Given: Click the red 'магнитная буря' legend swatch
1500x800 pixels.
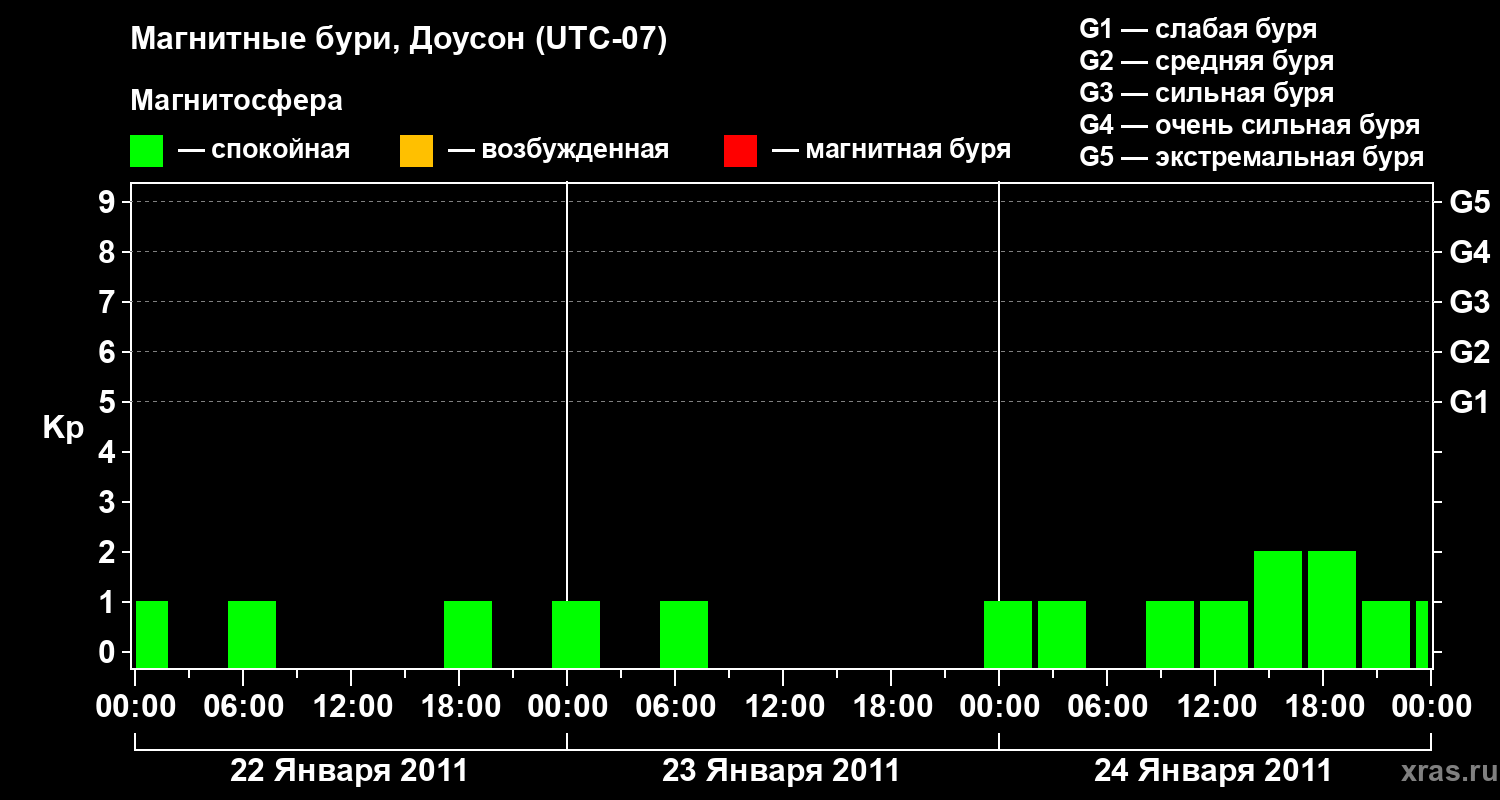Looking at the screenshot, I should [740, 151].
